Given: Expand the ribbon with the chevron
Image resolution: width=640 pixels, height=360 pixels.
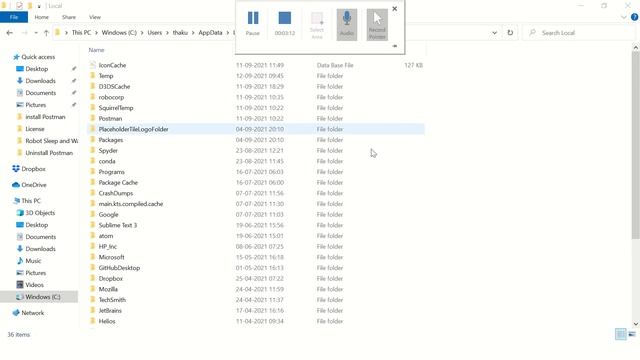Looking at the screenshot, I should [624, 17].
